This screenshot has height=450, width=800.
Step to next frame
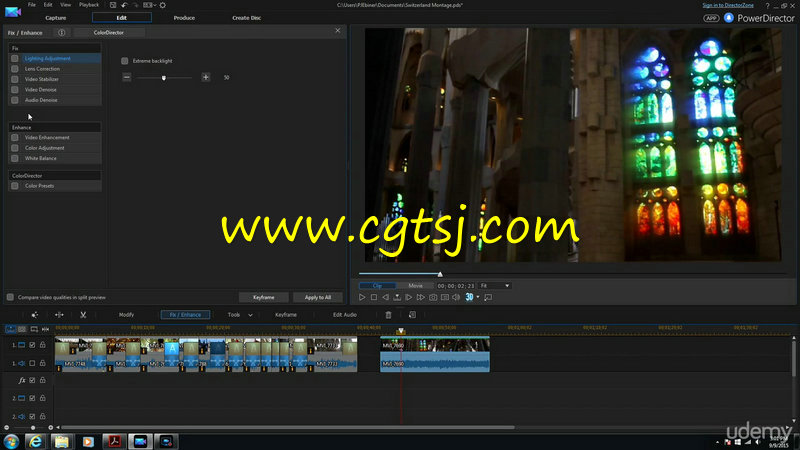pyautogui.click(x=409, y=297)
